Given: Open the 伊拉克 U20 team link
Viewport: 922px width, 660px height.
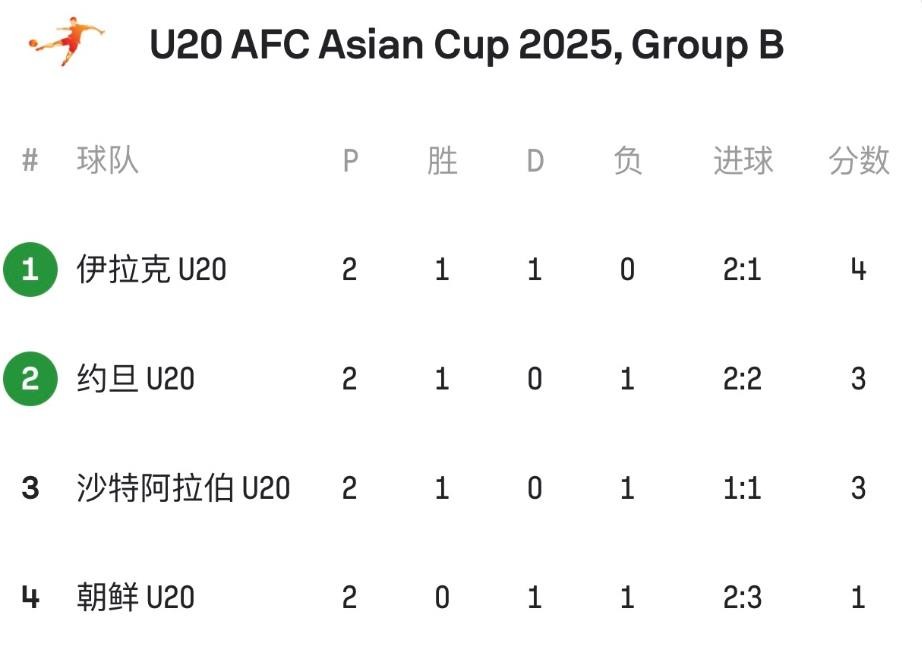Looking at the screenshot, I should point(151,269).
